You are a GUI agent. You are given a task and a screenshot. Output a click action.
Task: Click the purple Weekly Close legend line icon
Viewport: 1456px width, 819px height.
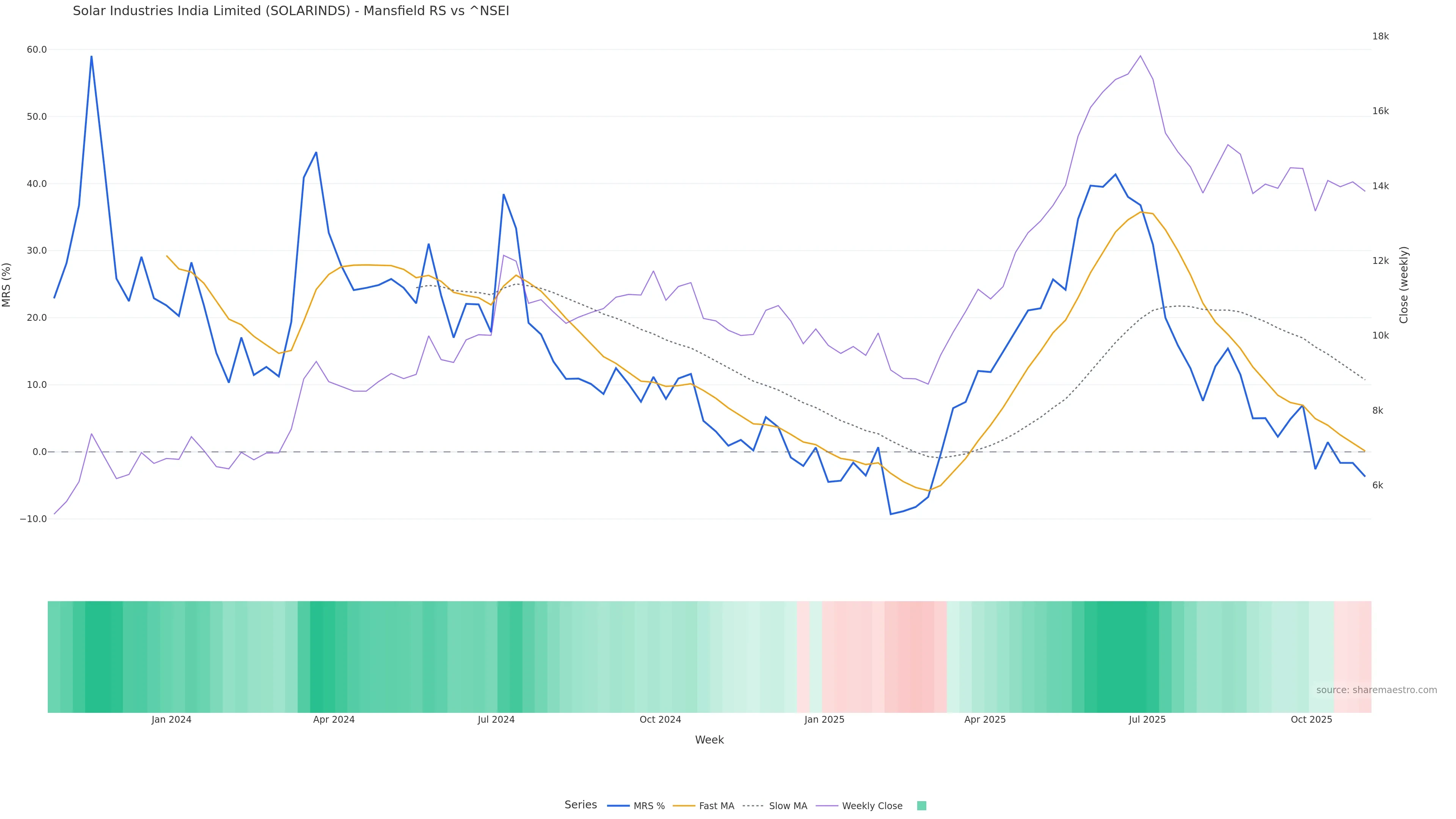coord(827,806)
